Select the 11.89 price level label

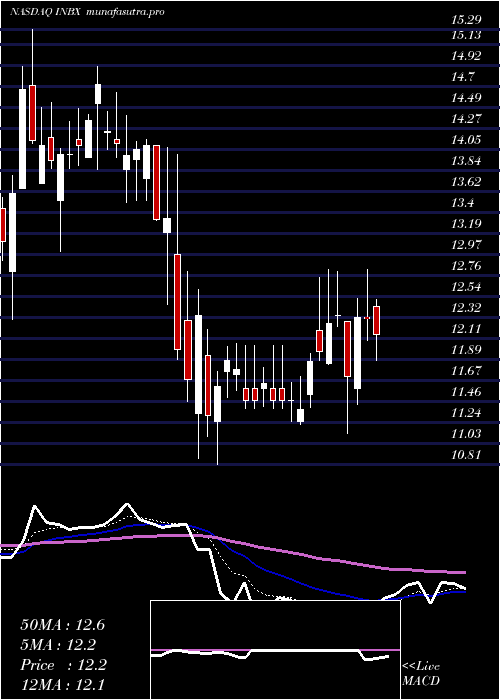coord(466,350)
